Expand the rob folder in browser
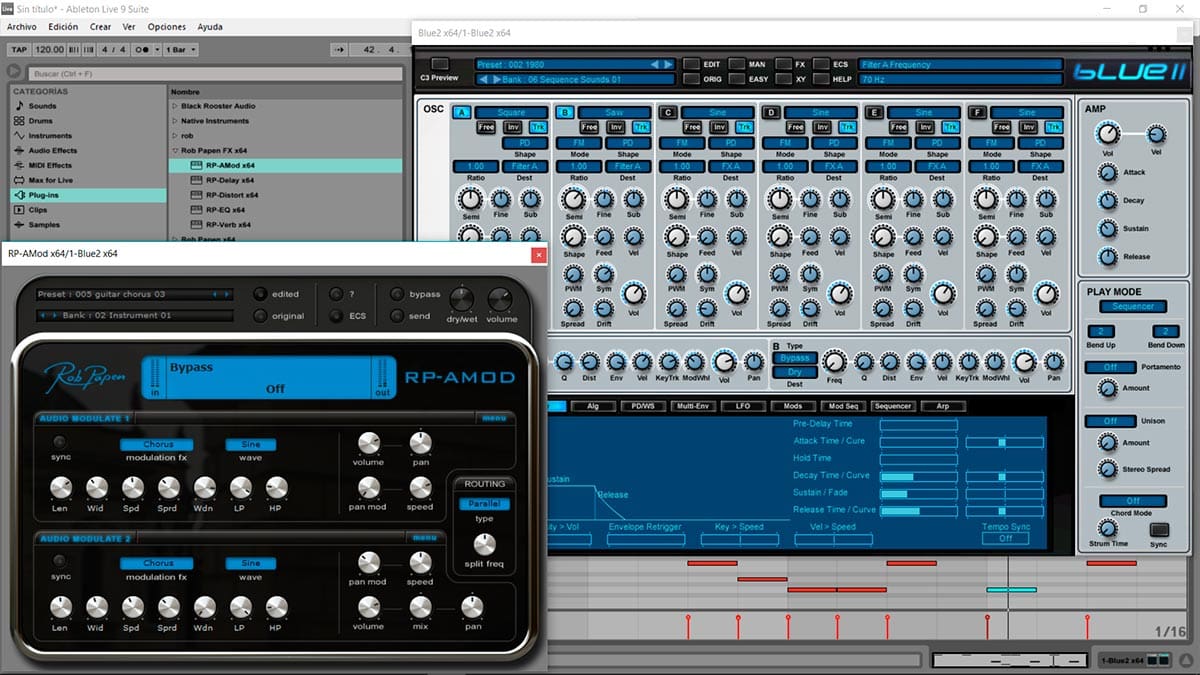This screenshot has height=675, width=1200. coord(175,135)
